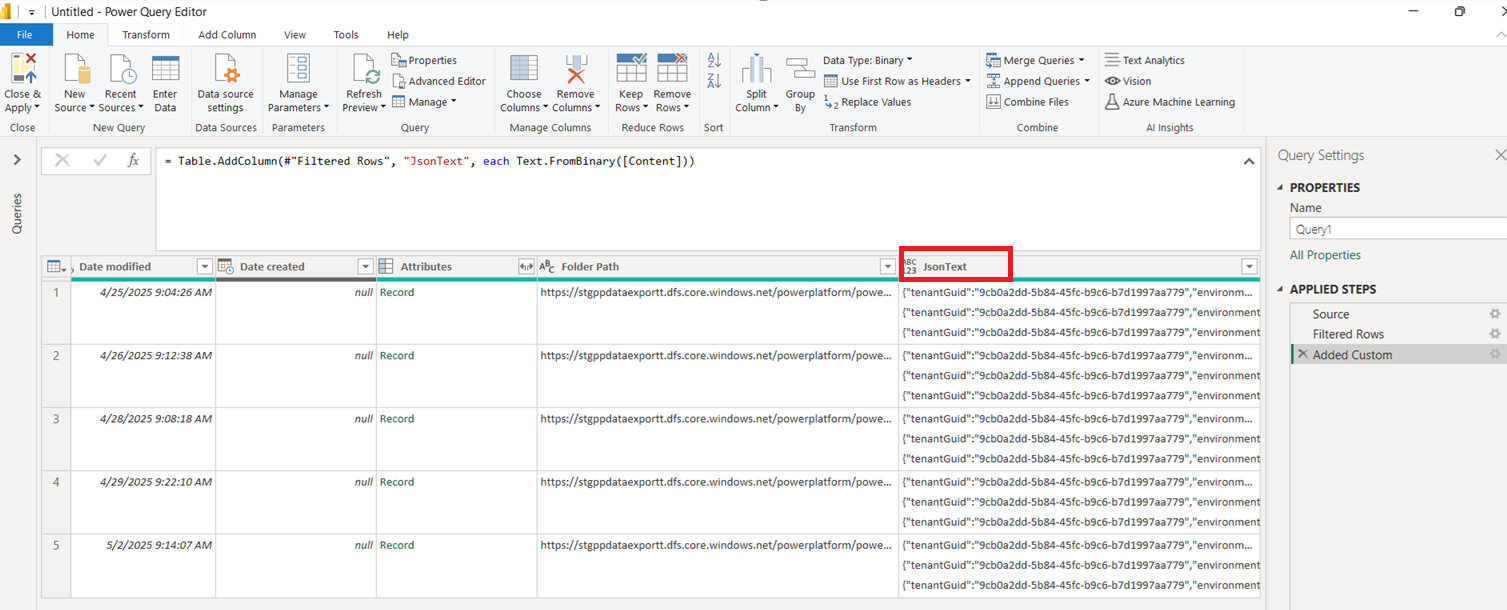Viewport: 1507px width, 610px height.
Task: Open the Add Column tab
Action: point(227,35)
